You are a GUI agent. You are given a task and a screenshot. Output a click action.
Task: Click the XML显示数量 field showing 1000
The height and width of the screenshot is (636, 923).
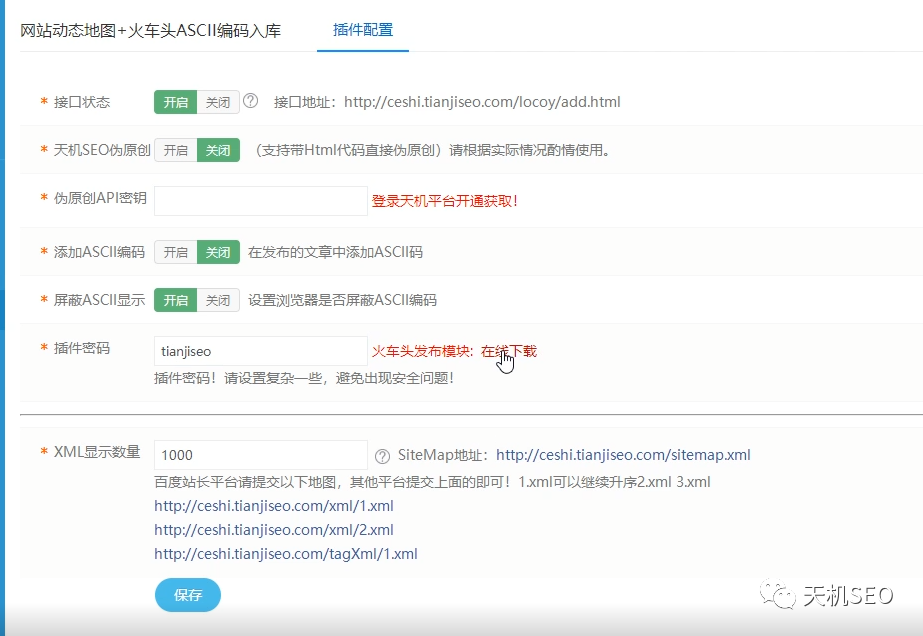(x=261, y=455)
